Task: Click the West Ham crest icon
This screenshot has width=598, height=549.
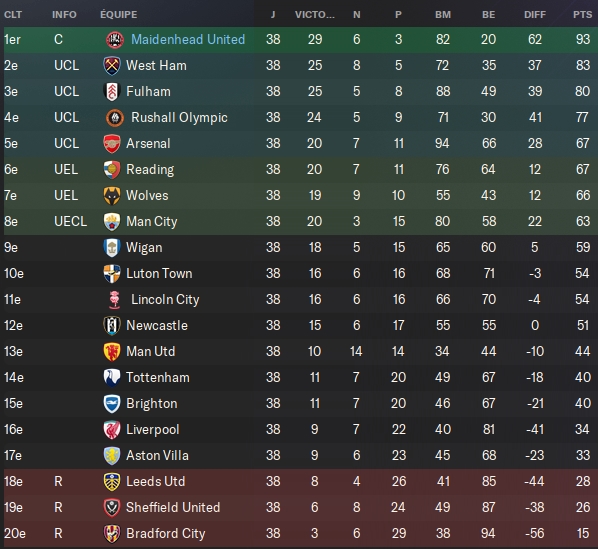Action: [112, 66]
